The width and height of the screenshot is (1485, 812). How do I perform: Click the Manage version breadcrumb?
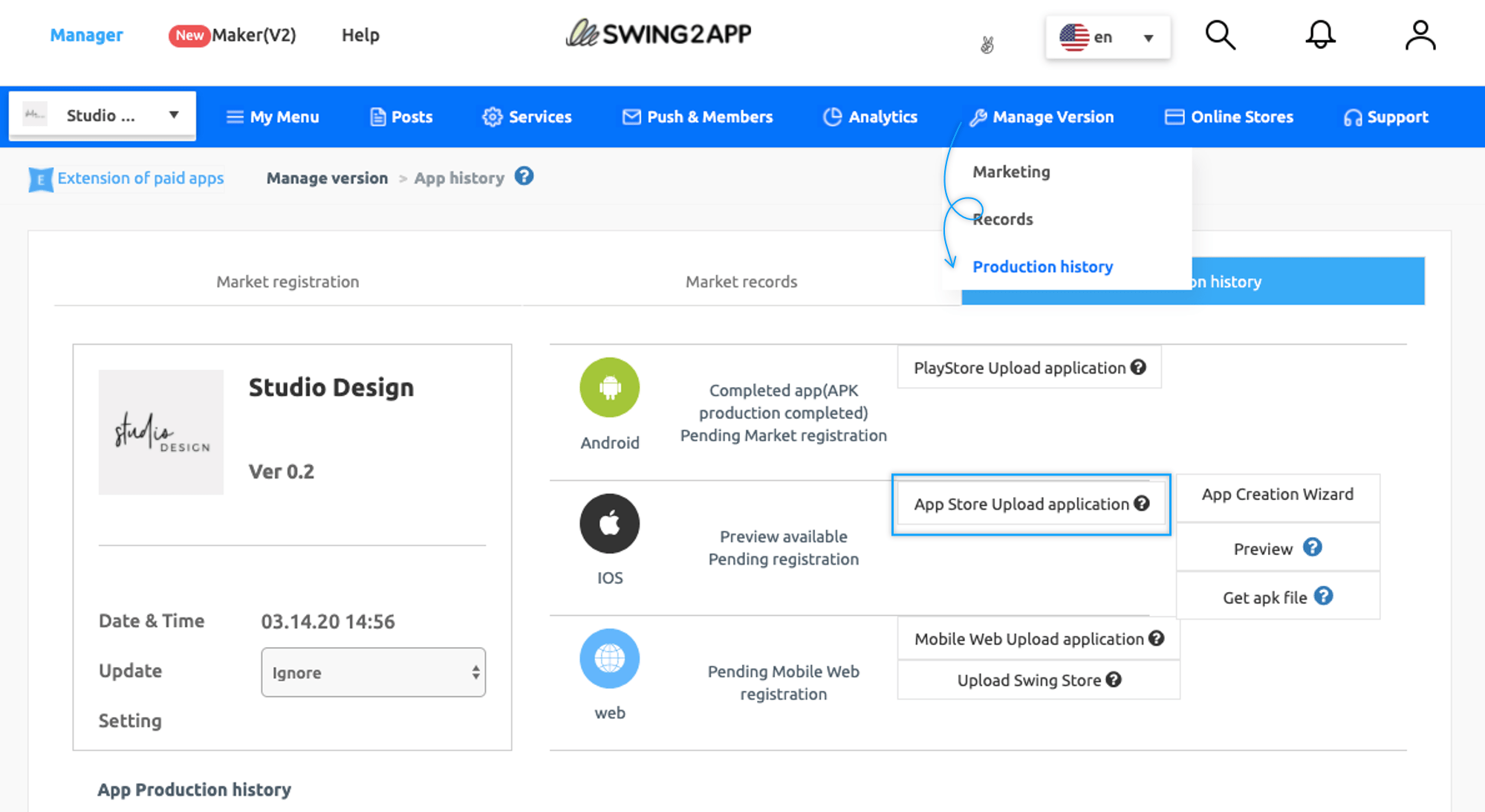[327, 178]
